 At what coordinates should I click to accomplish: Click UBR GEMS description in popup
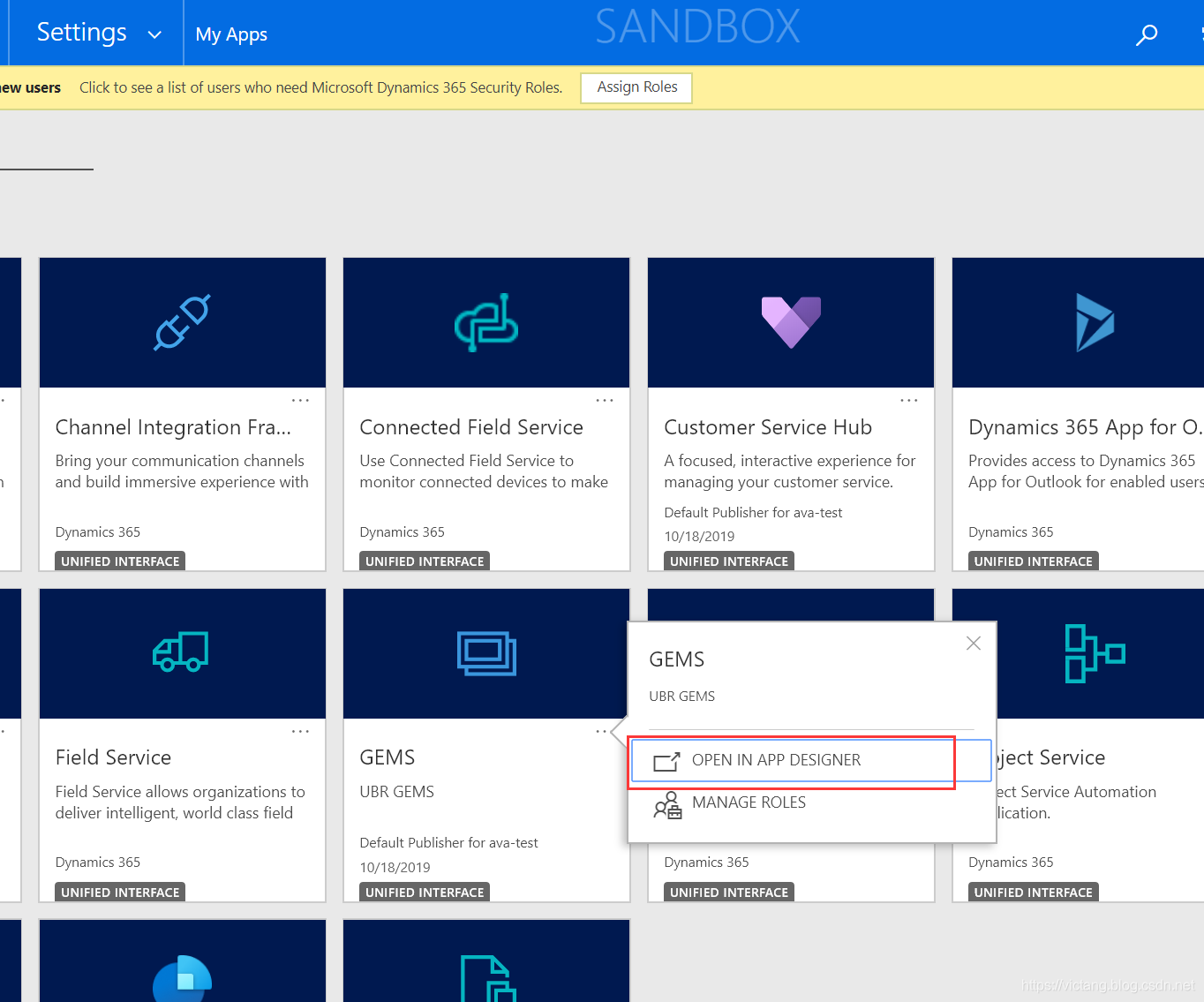point(682,697)
